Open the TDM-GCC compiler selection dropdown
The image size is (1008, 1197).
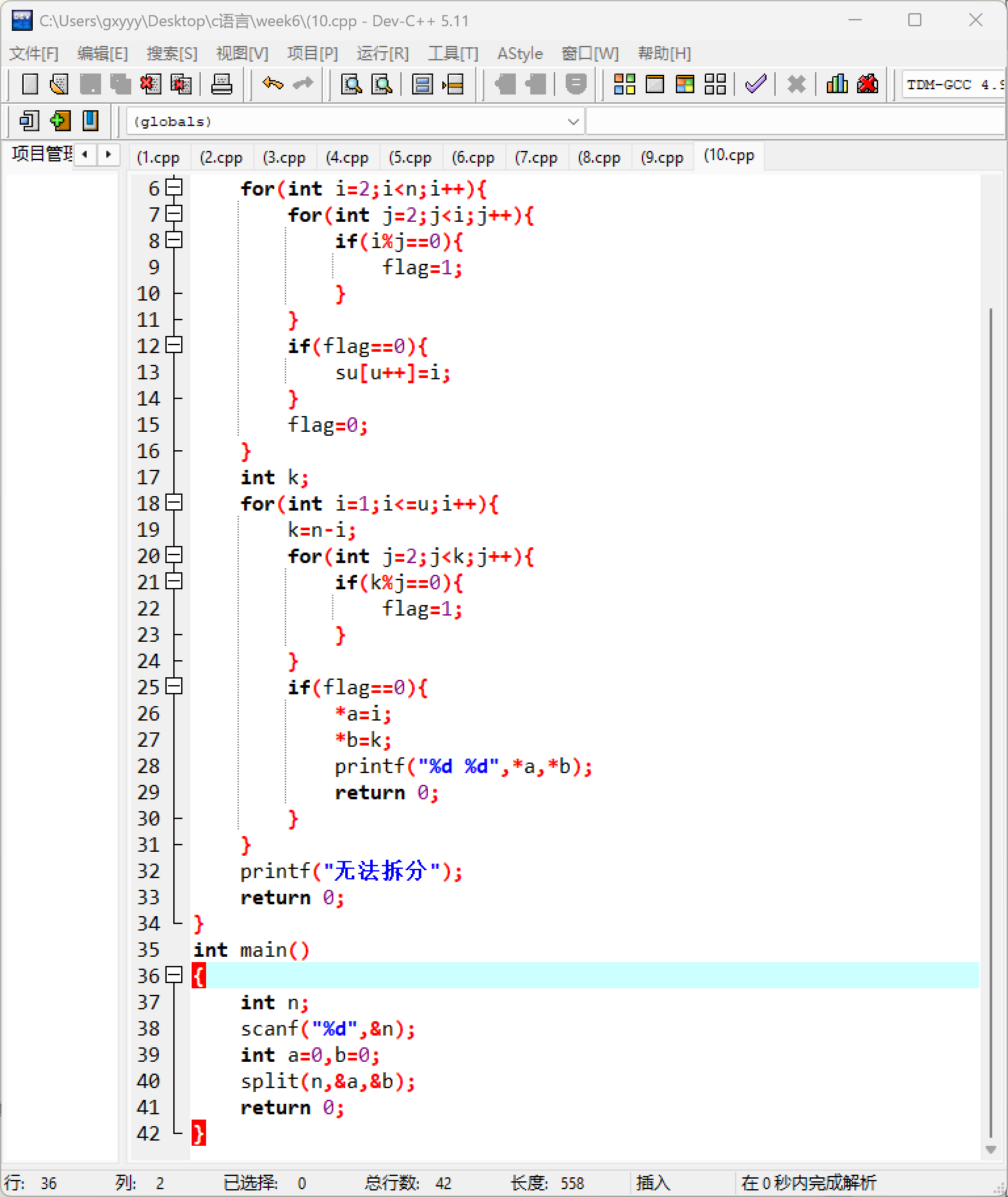point(954,85)
